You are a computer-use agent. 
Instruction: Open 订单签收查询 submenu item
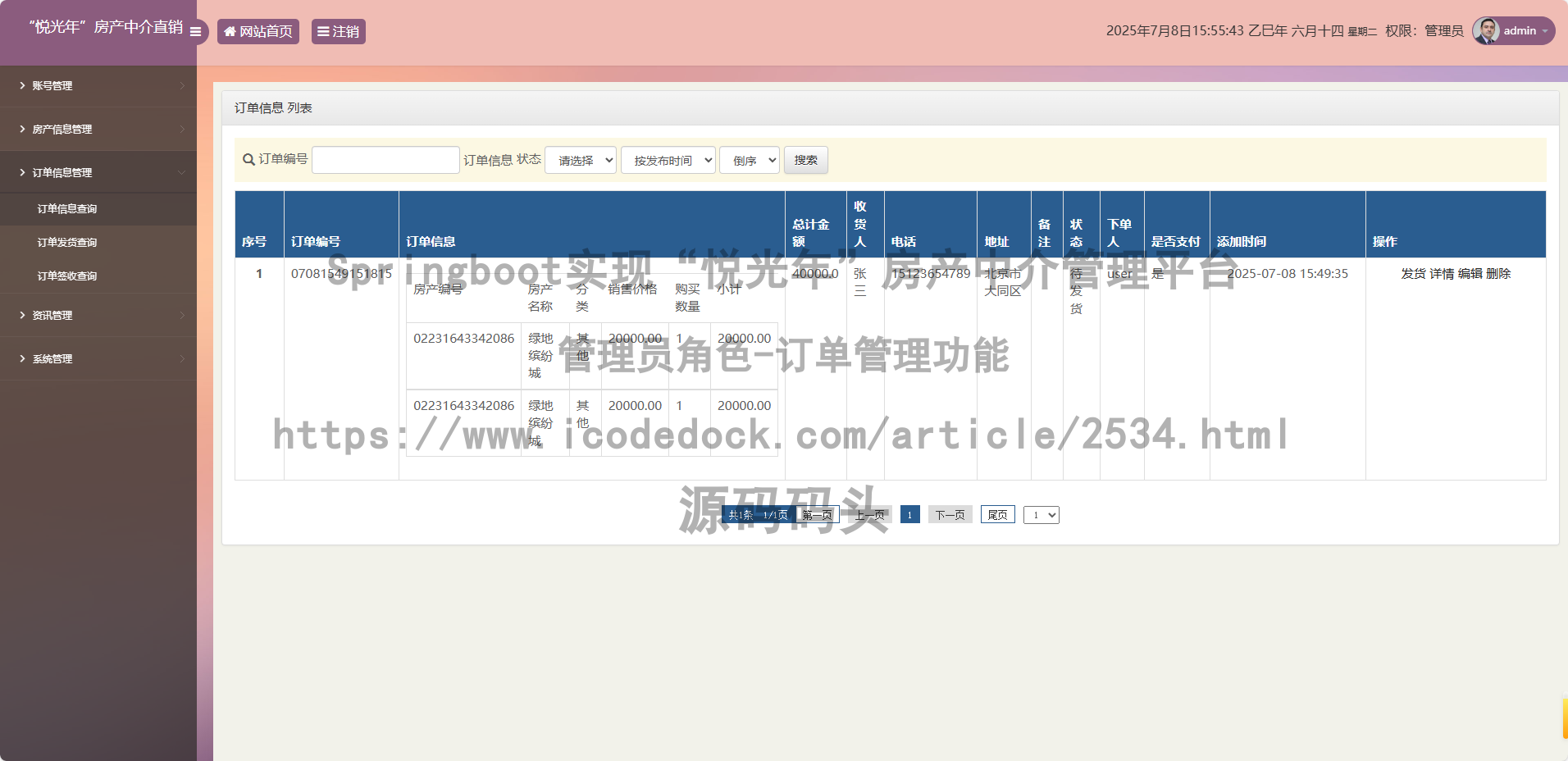coord(67,276)
